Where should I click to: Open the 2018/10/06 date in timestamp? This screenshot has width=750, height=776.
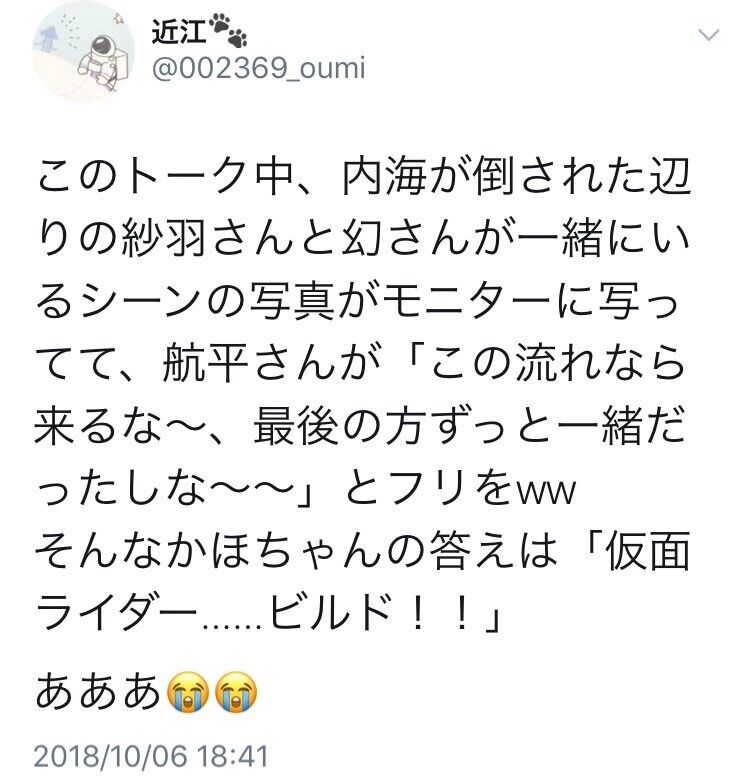click(110, 756)
